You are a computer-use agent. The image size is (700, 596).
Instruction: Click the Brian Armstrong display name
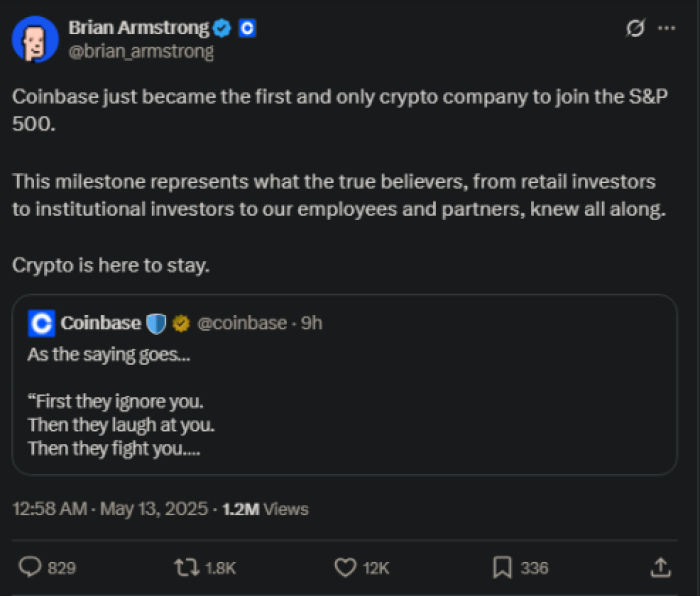pyautogui.click(x=138, y=28)
